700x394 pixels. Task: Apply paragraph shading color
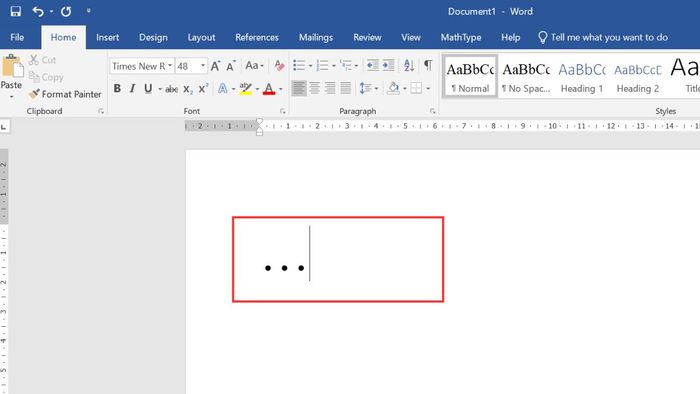point(393,88)
